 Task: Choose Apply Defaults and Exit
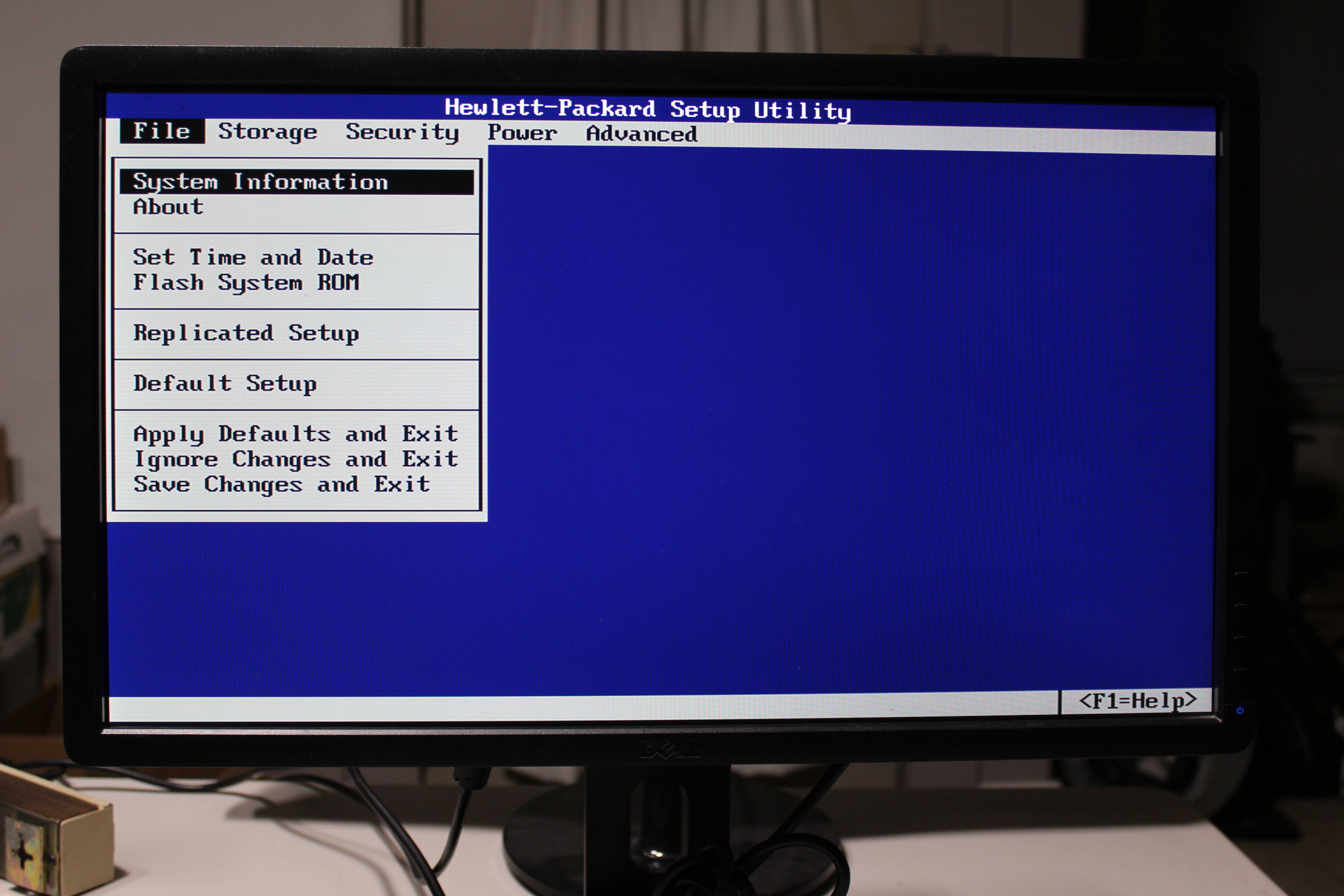296,434
